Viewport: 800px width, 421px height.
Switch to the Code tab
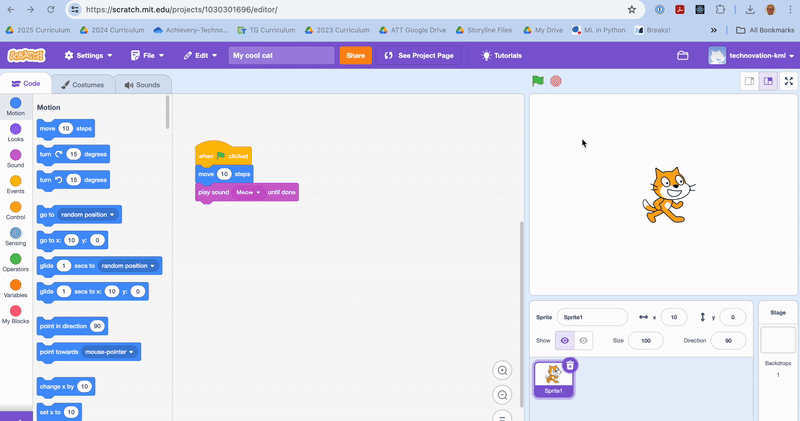click(x=26, y=84)
